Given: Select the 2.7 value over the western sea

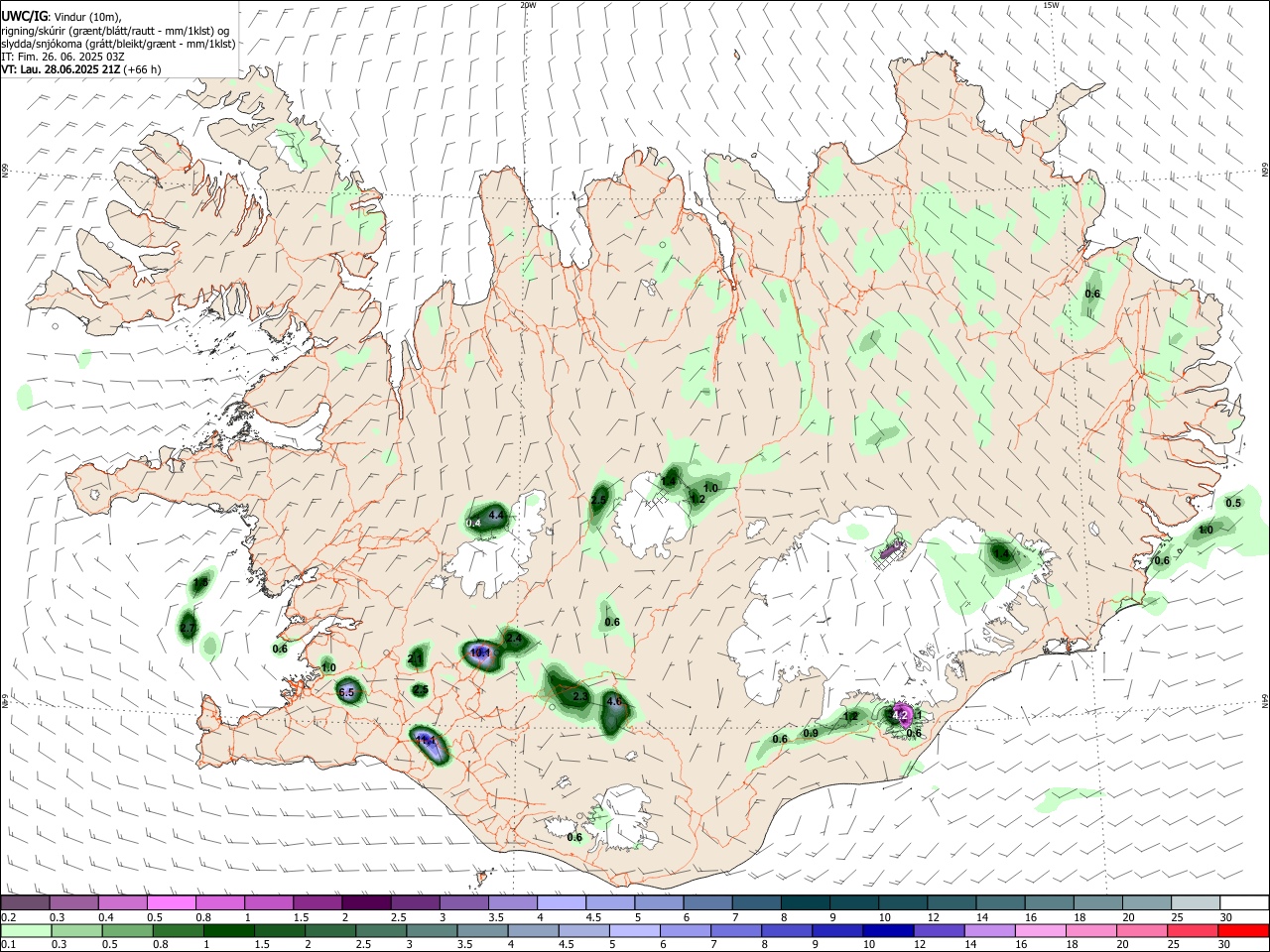Looking at the screenshot, I should (188, 629).
